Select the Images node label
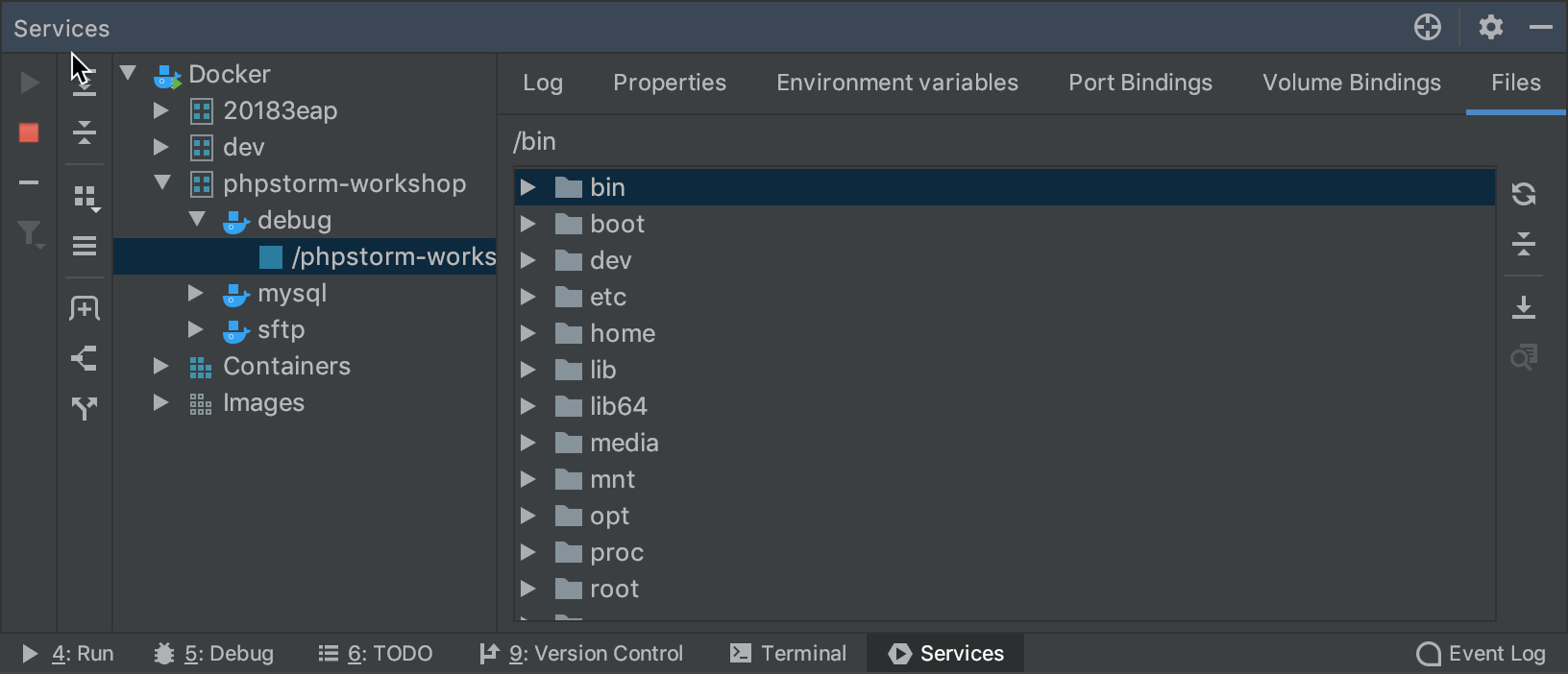 click(264, 402)
